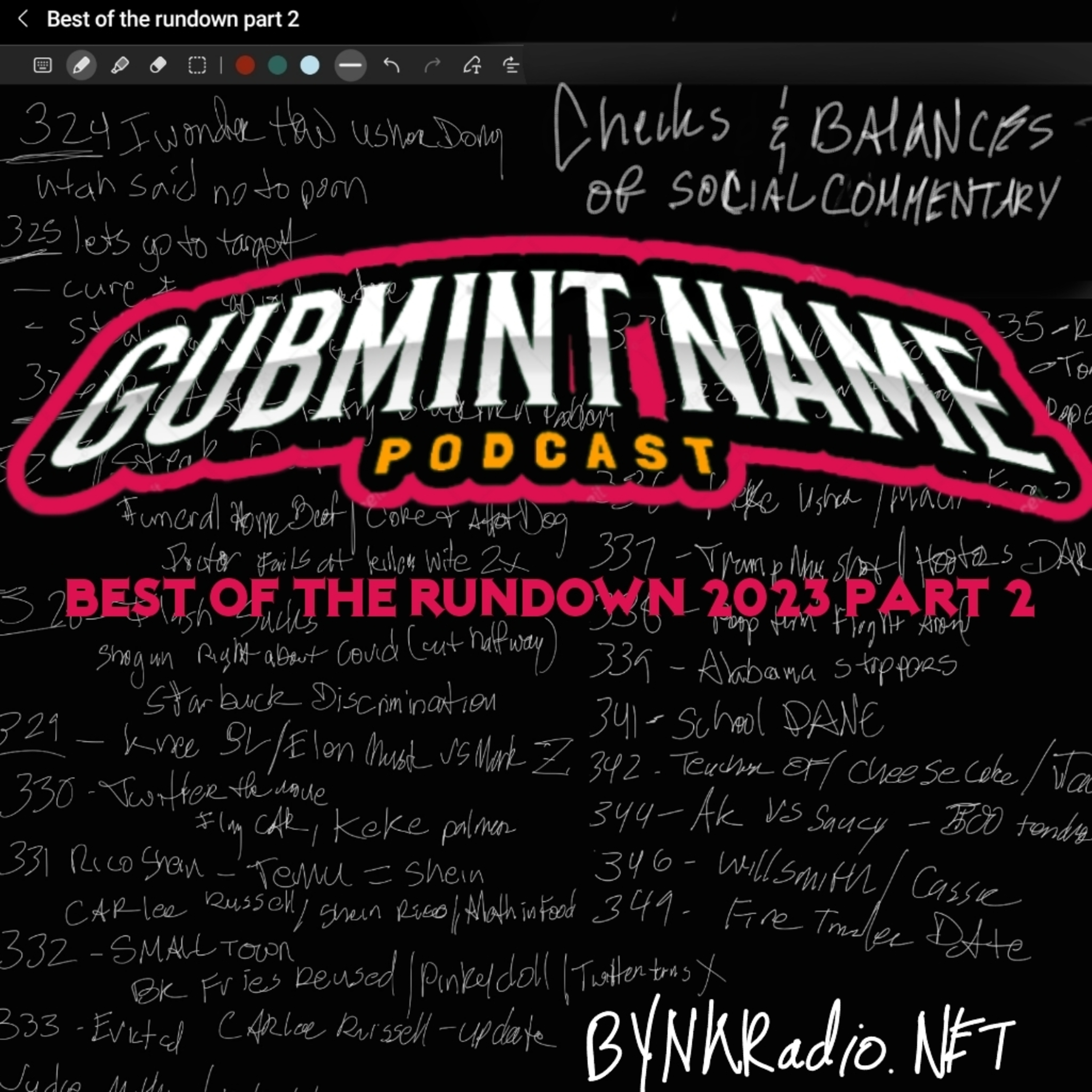The image size is (1092, 1092).
Task: Pick the light blue pen color
Action: click(310, 66)
